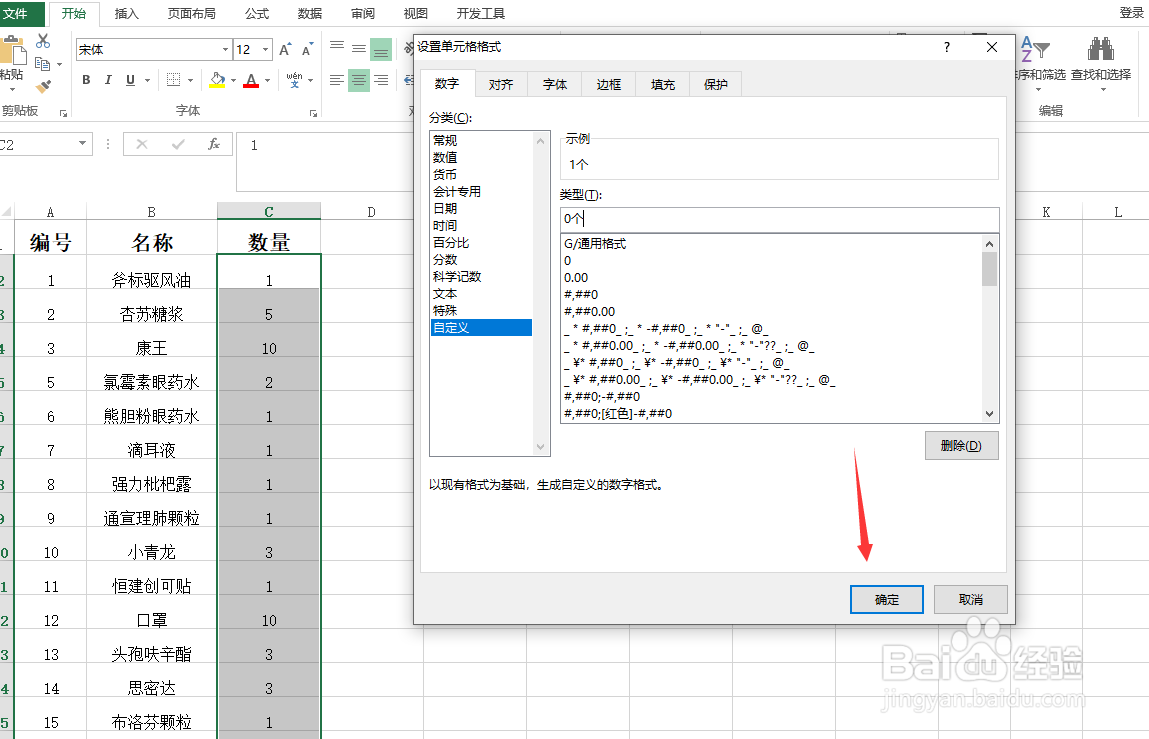This screenshot has height=739, width=1149.
Task: Open Sort and Filter tool
Action: (x=1040, y=62)
